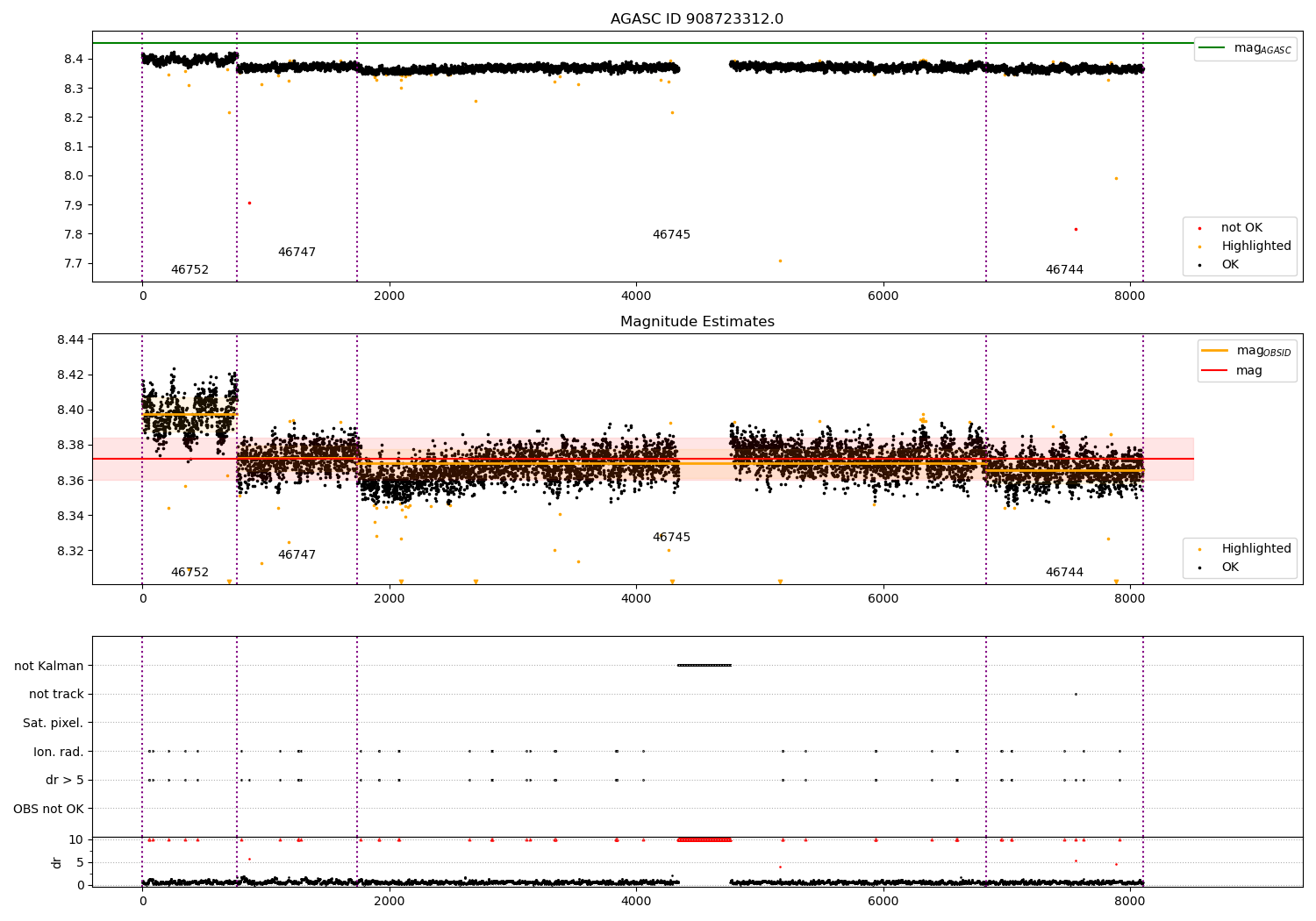This screenshot has height=921, width=1316.
Task: Click the 'Ion. rad.' row label
Action: [59, 752]
